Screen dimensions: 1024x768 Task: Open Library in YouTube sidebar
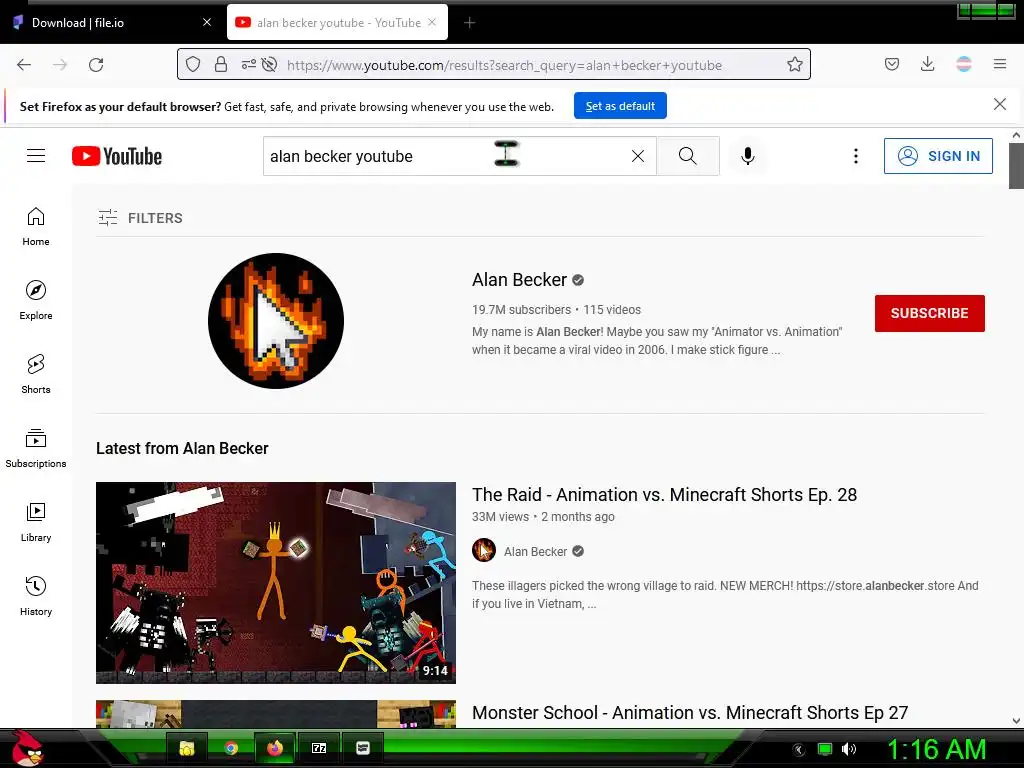tap(36, 522)
